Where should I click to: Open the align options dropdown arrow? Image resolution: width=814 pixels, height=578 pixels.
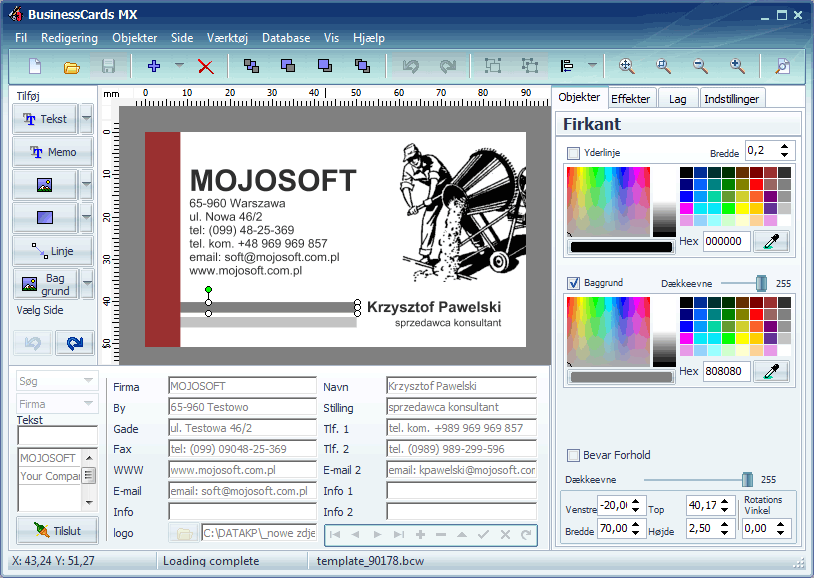(x=592, y=65)
